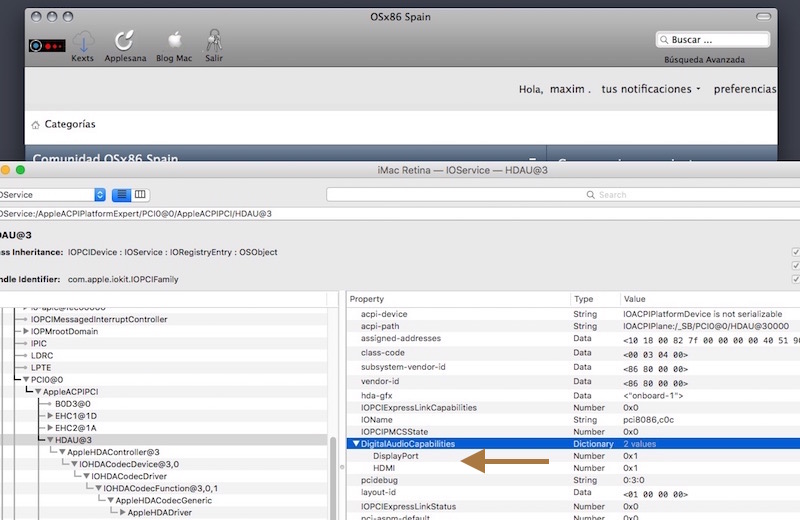800x520 pixels.
Task: Switch to column view in IORegistryExplorer
Action: 140,194
